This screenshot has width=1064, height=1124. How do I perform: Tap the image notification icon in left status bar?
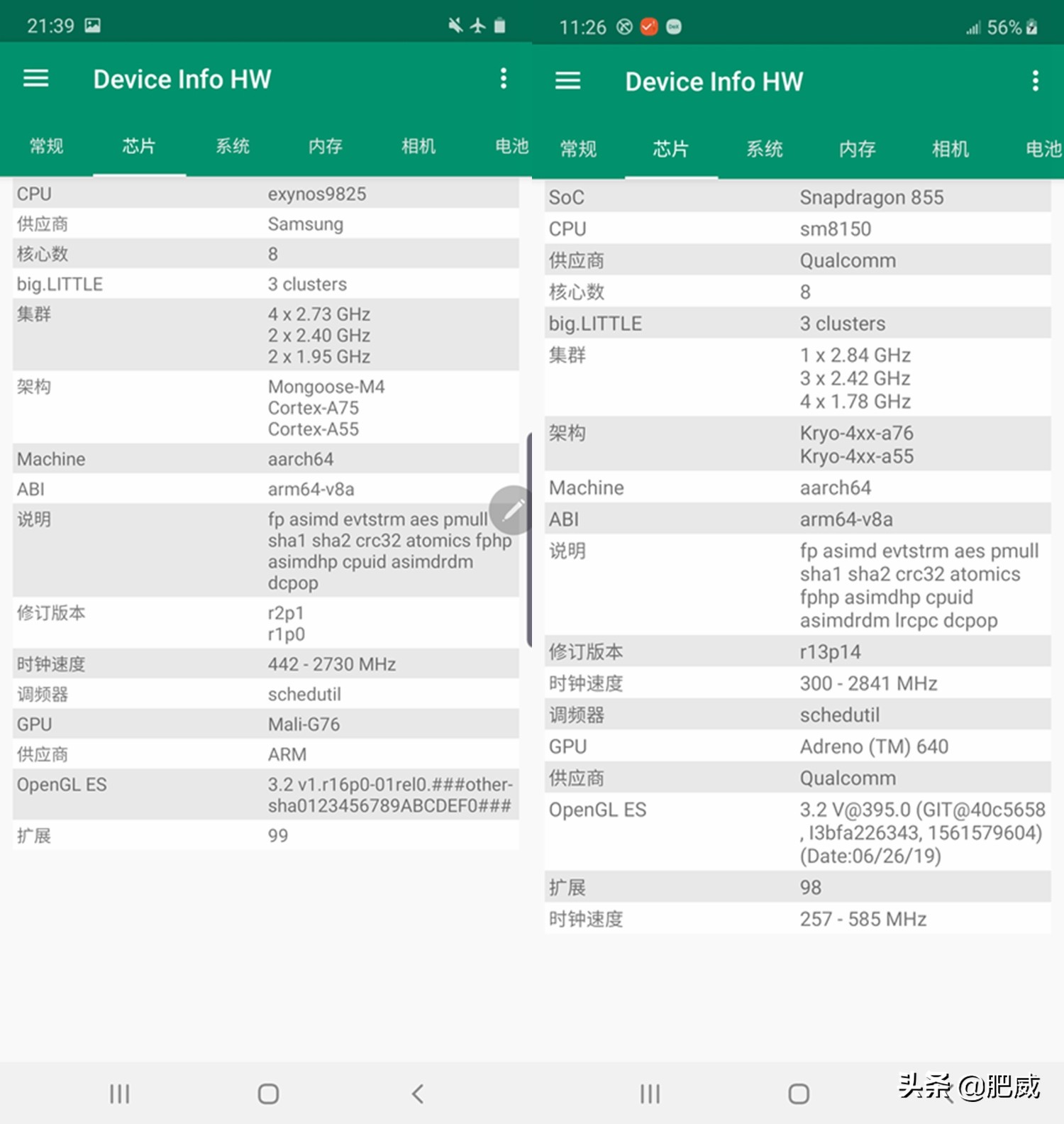point(92,26)
